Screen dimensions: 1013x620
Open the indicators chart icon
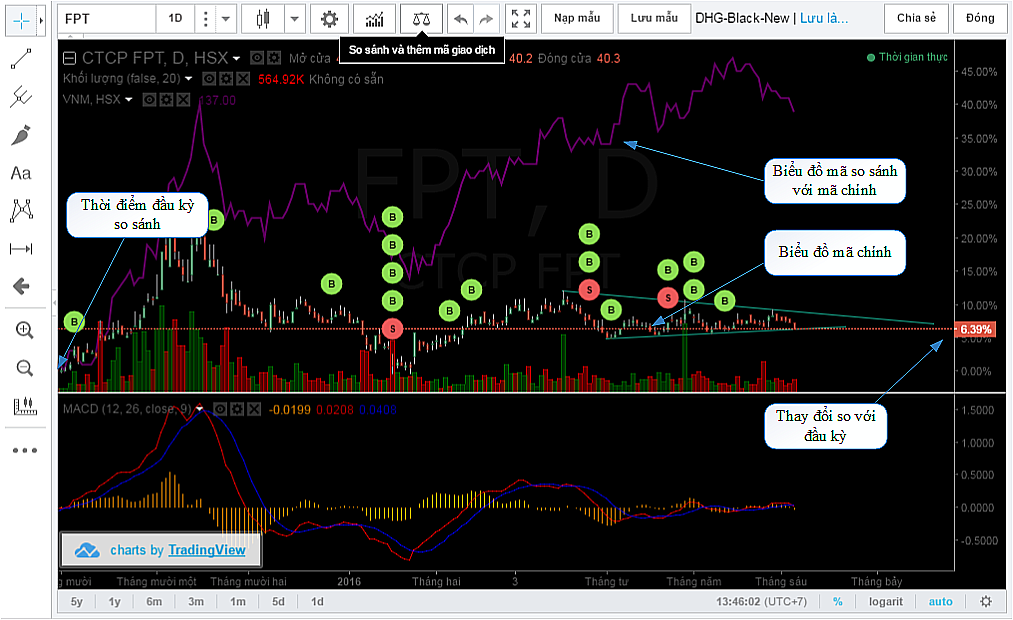pyautogui.click(x=375, y=19)
